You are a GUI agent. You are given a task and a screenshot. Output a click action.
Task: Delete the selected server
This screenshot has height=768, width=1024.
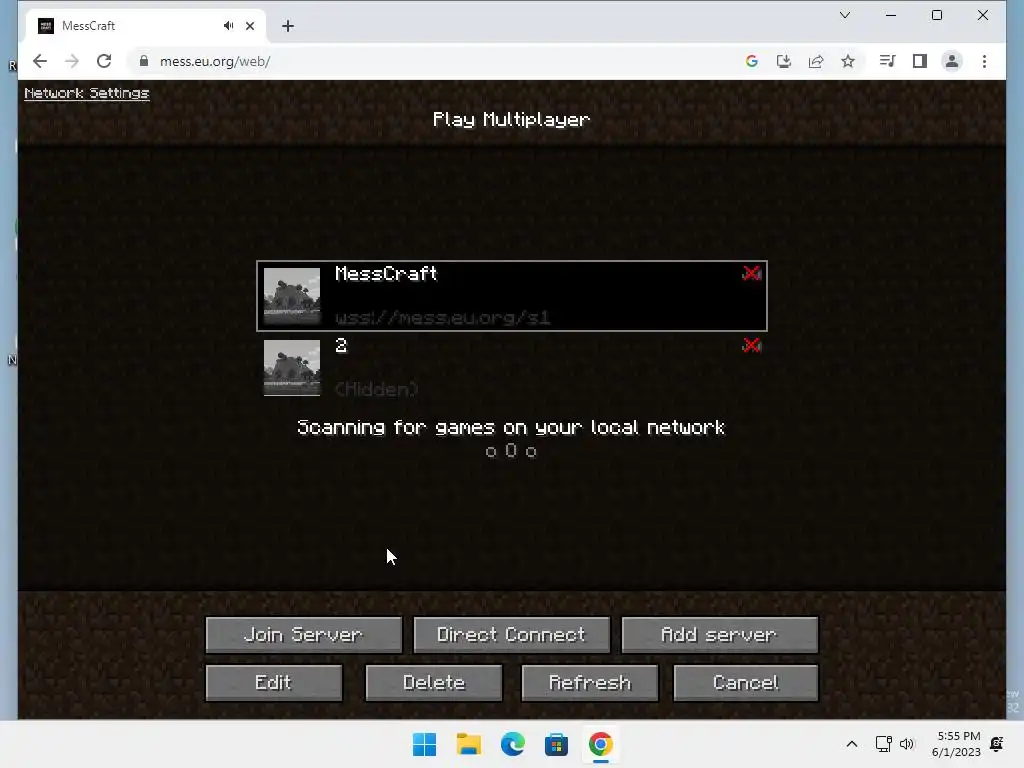(x=434, y=683)
